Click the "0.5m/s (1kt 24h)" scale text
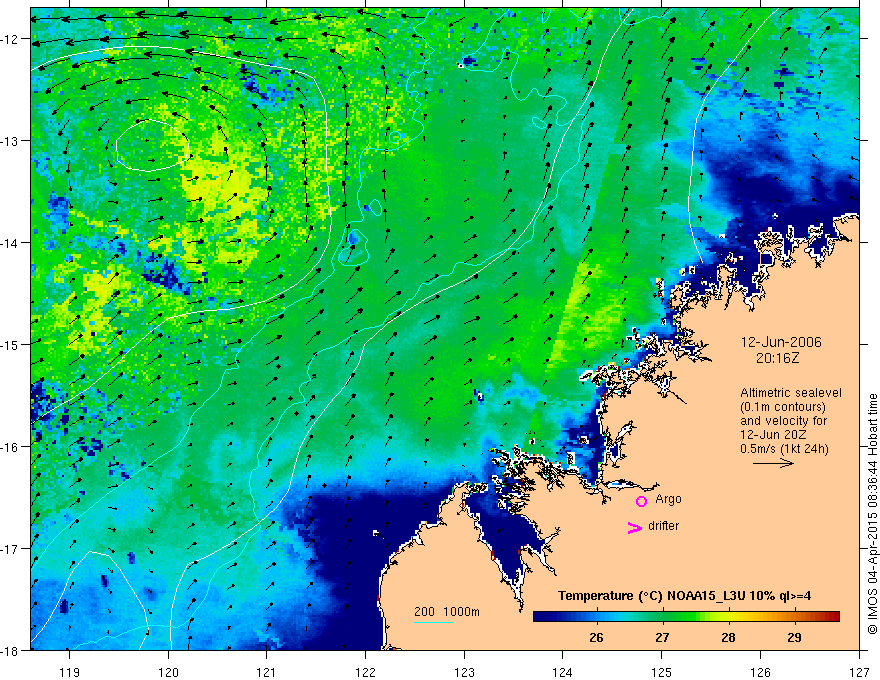This screenshot has width=880, height=680. click(785, 449)
